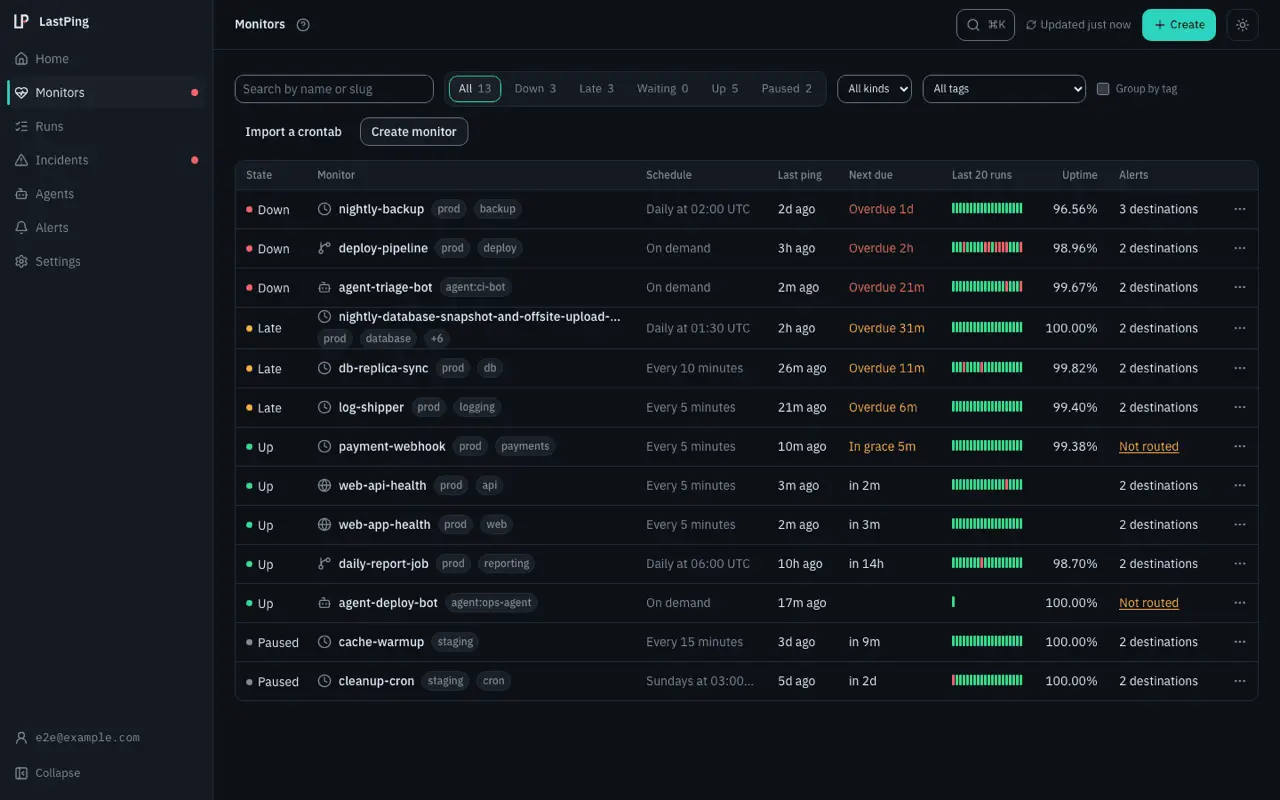1280x800 pixels.
Task: Go to Incidents warning icon
Action: click(x=21, y=160)
